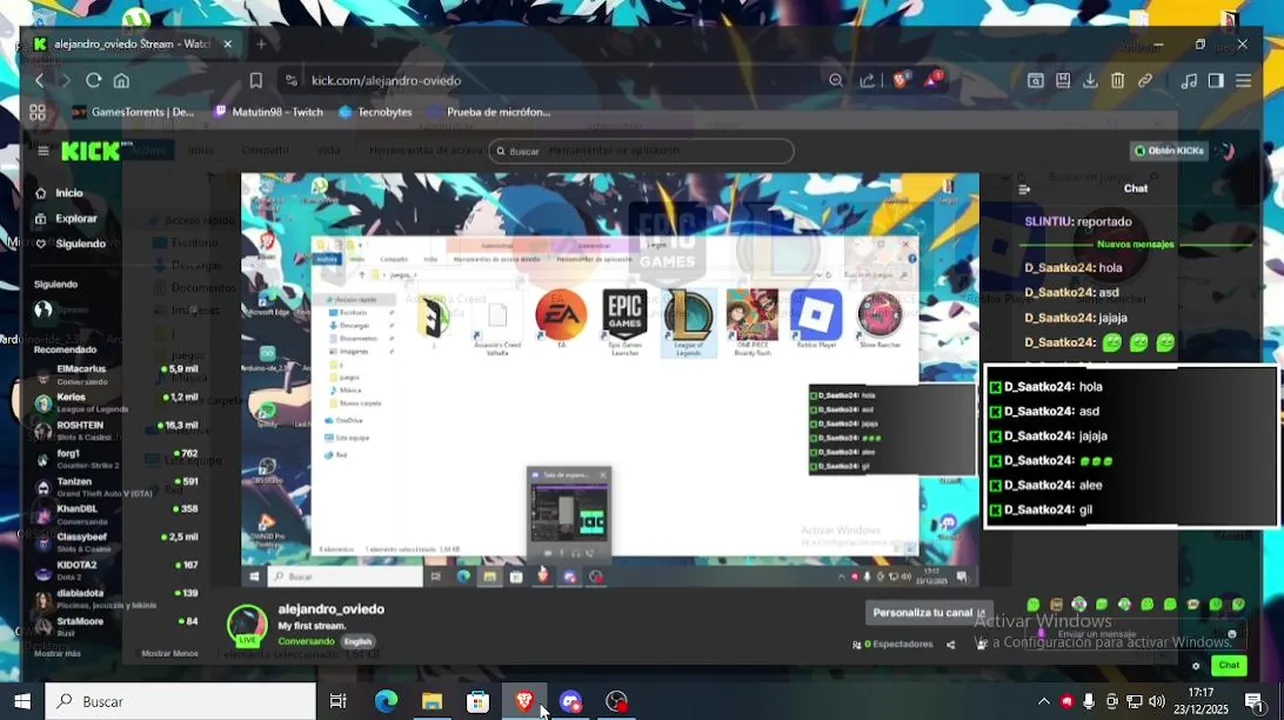This screenshot has width=1284, height=720.
Task: Open browser downloads icon
Action: point(1090,81)
